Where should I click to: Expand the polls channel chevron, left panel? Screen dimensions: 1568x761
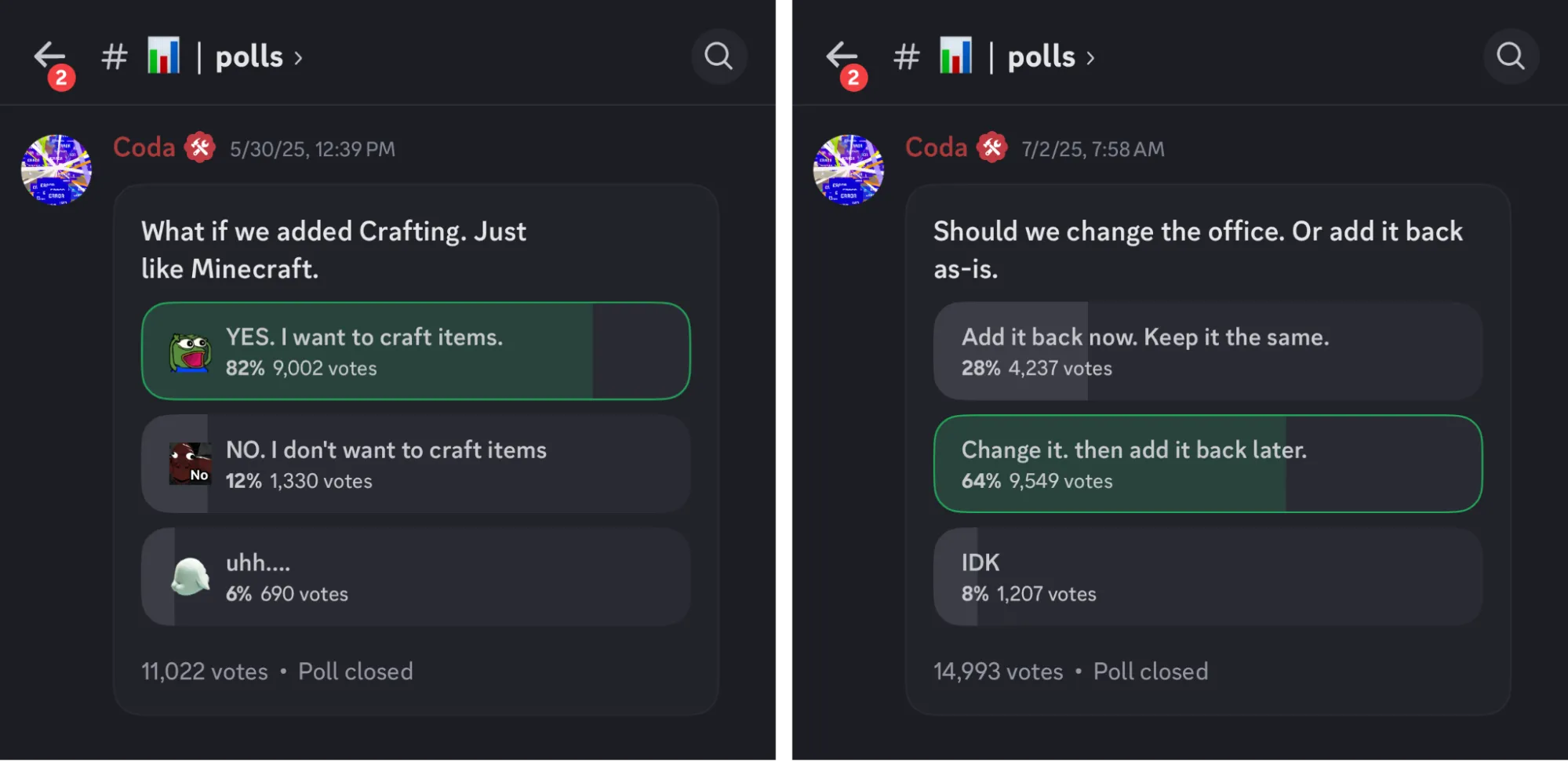[x=299, y=58]
